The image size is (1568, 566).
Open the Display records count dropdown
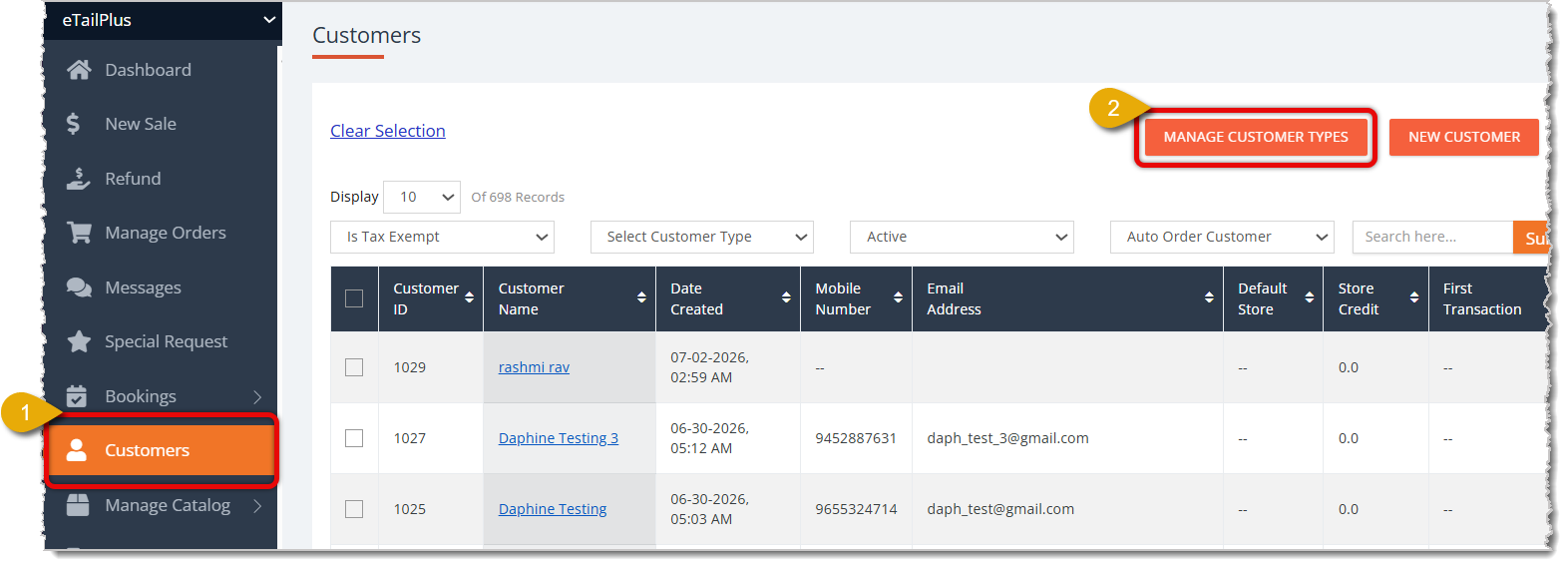coord(423,197)
